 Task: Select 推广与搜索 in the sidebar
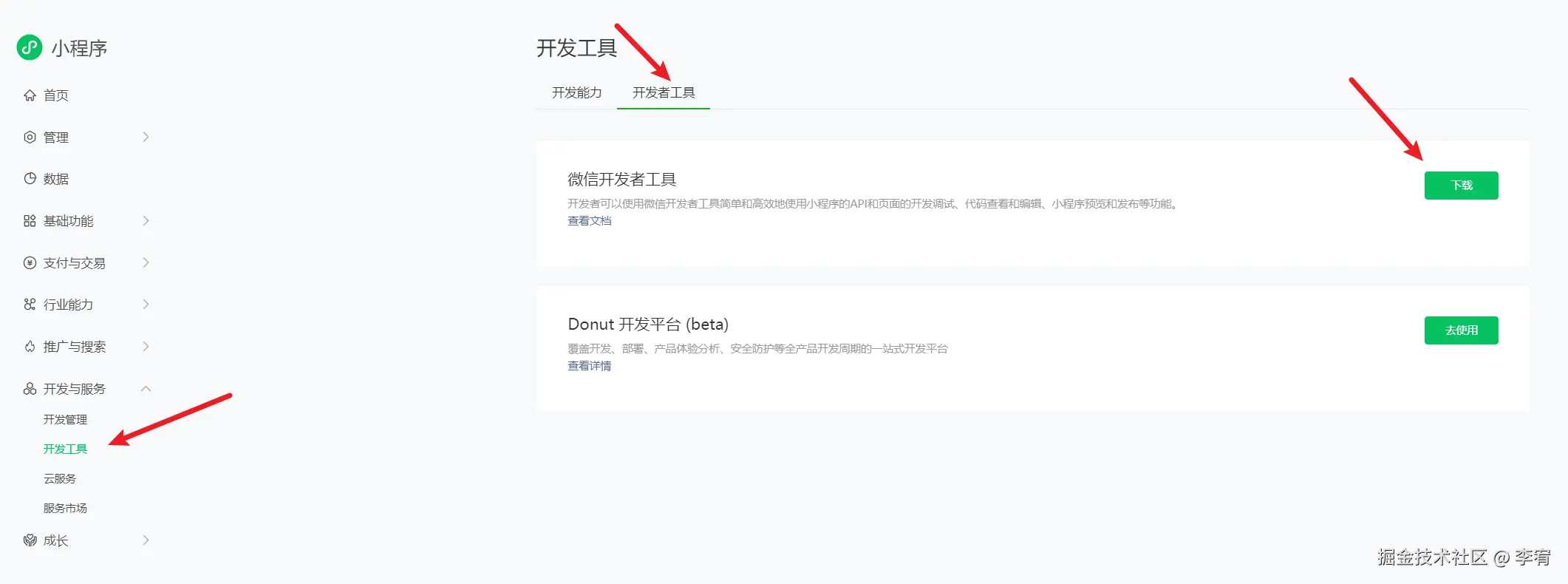[x=75, y=347]
